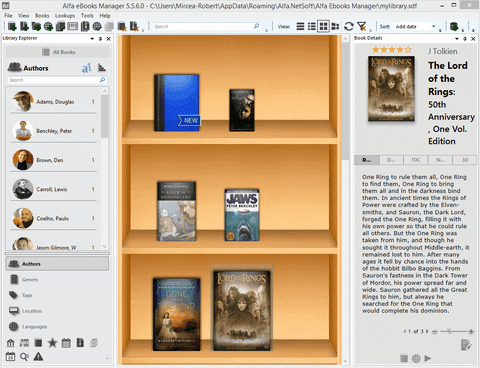Click the All Books button
The image size is (480, 368).
[58, 52]
